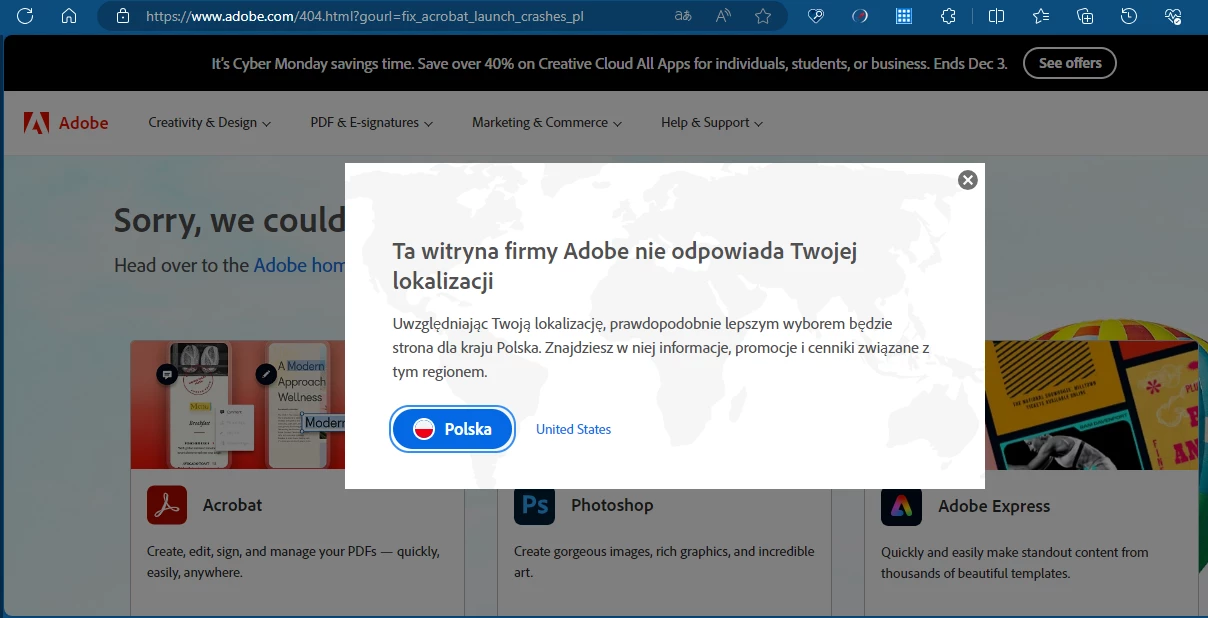Open the translate page icon

pos(683,16)
